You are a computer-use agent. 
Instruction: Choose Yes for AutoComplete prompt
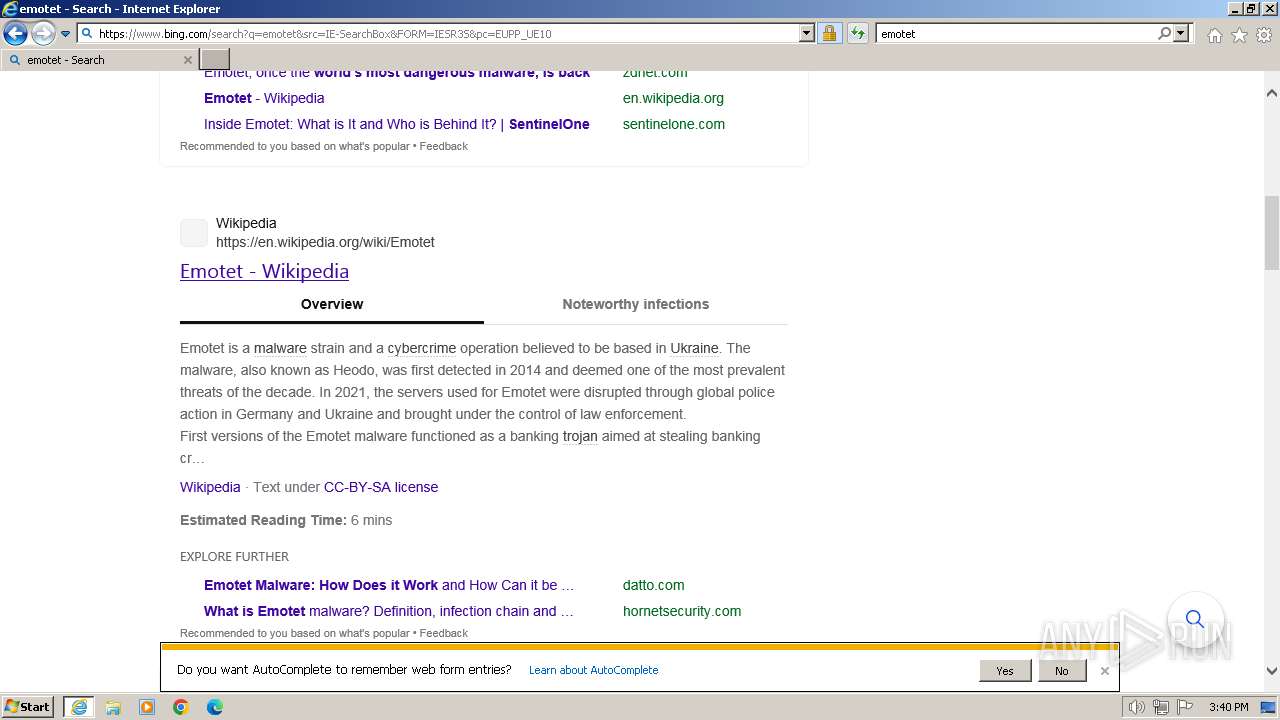(x=1005, y=671)
